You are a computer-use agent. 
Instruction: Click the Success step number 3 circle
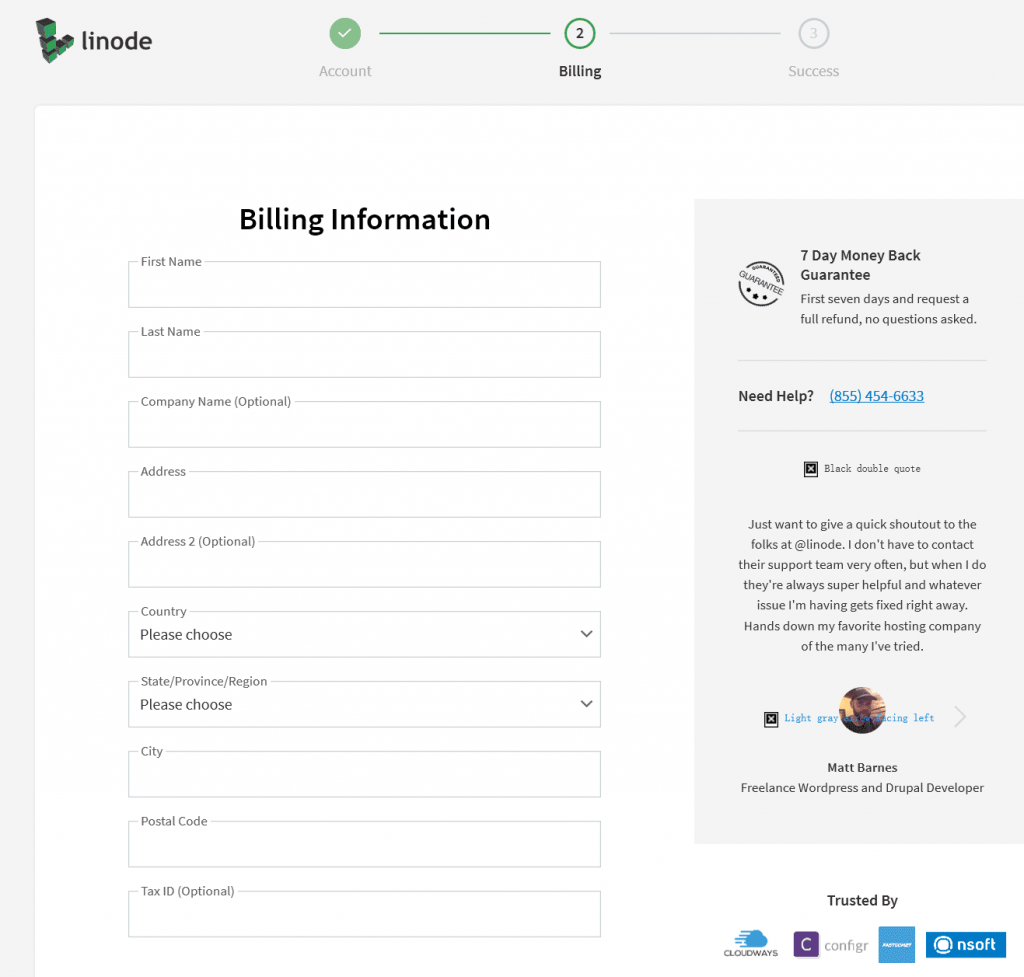[813, 33]
